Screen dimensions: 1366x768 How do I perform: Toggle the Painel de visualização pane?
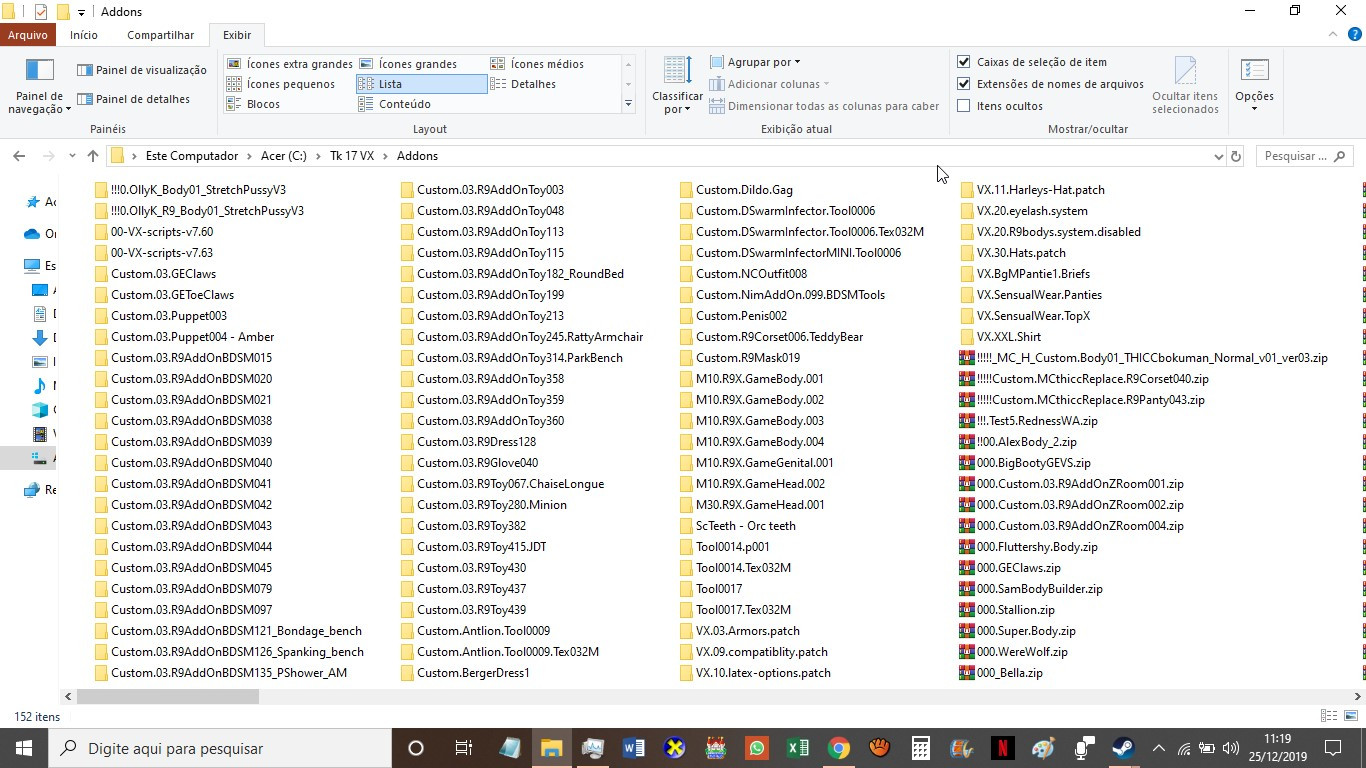tap(141, 70)
